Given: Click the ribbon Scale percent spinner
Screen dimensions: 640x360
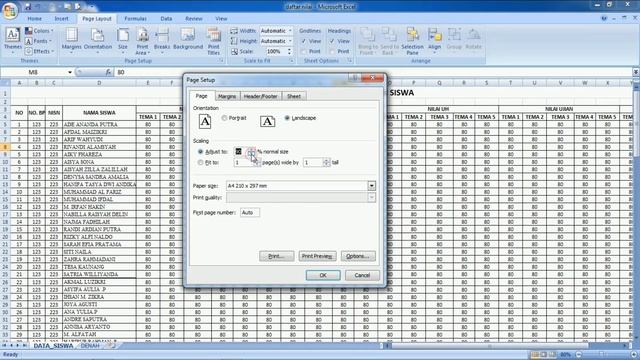Looking at the screenshot, I should (x=289, y=51).
